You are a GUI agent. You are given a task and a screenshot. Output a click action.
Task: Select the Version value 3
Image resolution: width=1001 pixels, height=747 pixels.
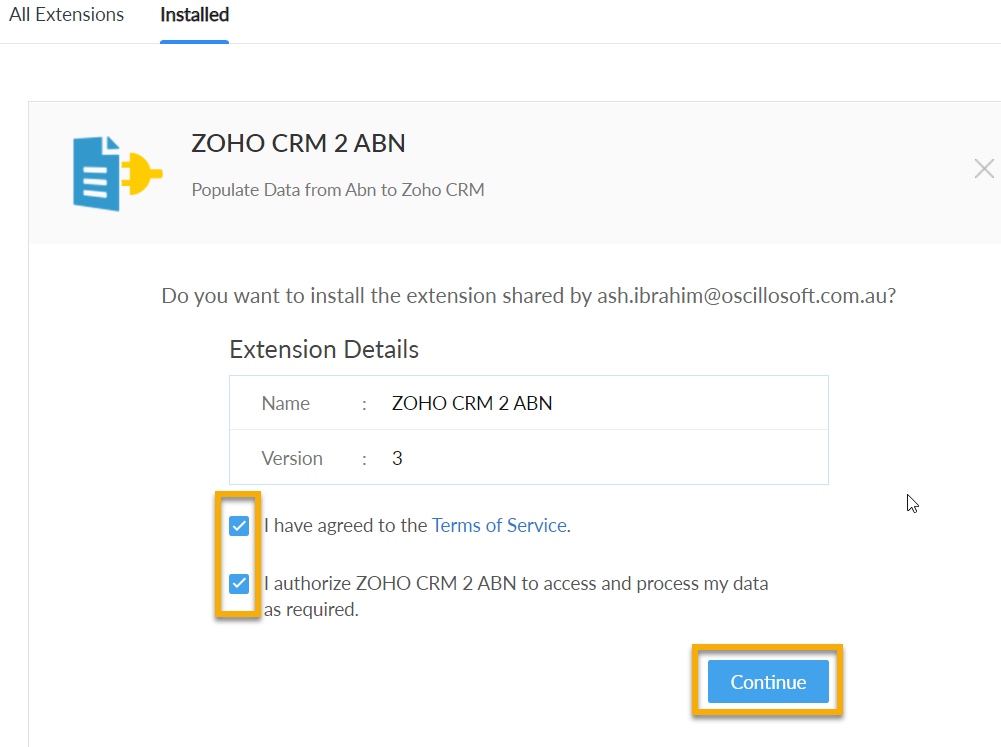[397, 458]
